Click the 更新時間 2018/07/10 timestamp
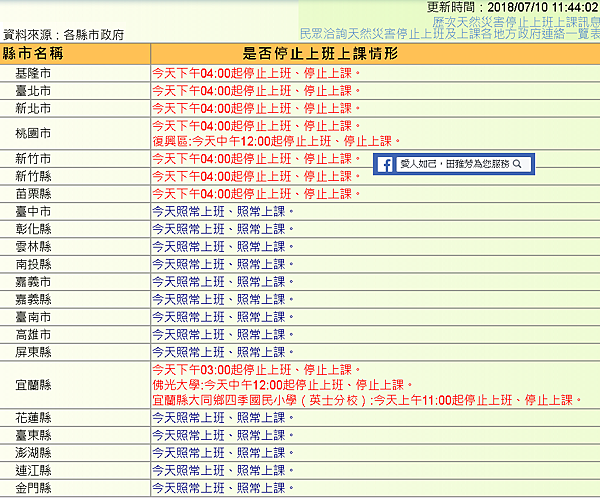This screenshot has width=600, height=498. pos(512,7)
